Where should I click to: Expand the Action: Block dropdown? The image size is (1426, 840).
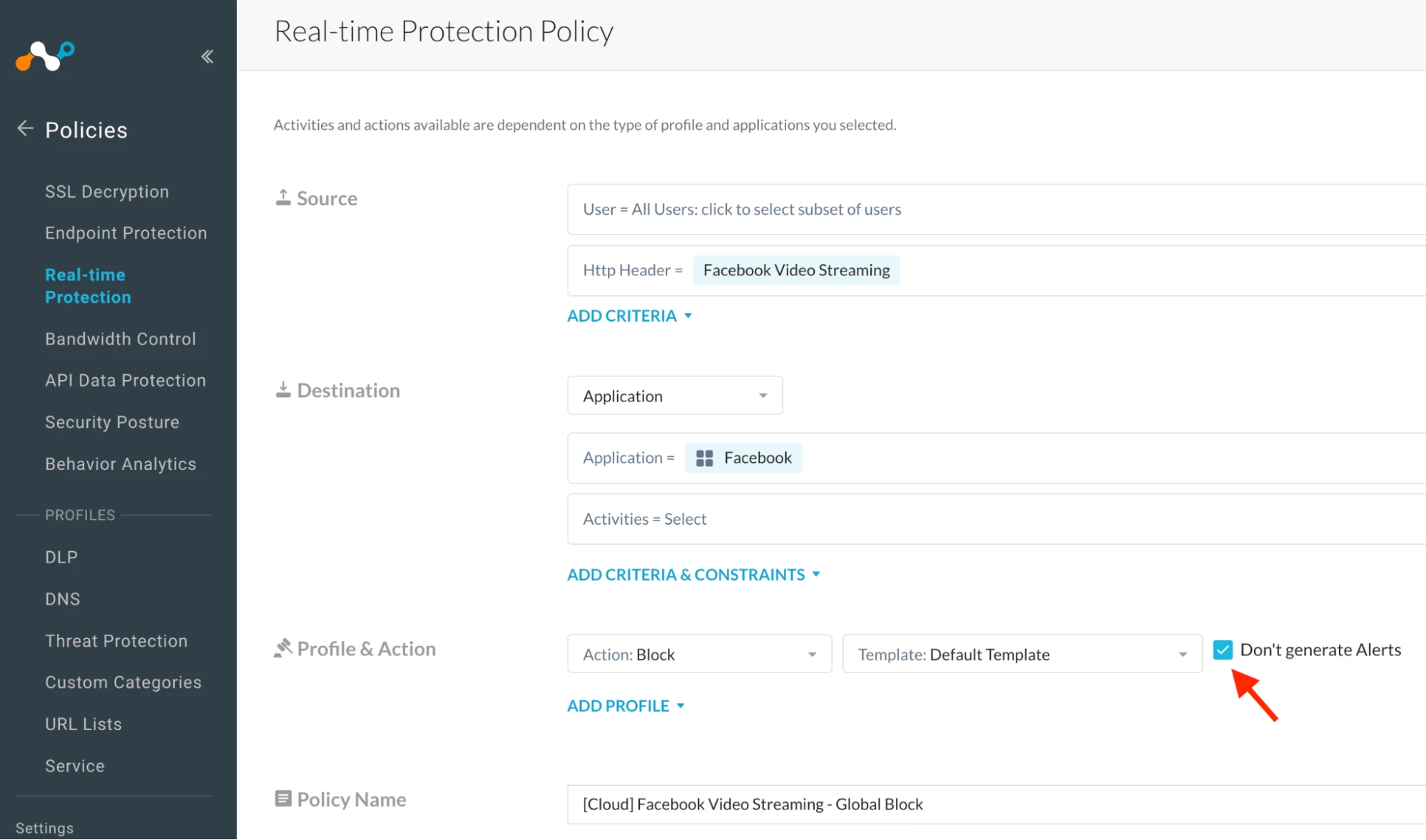pos(699,654)
